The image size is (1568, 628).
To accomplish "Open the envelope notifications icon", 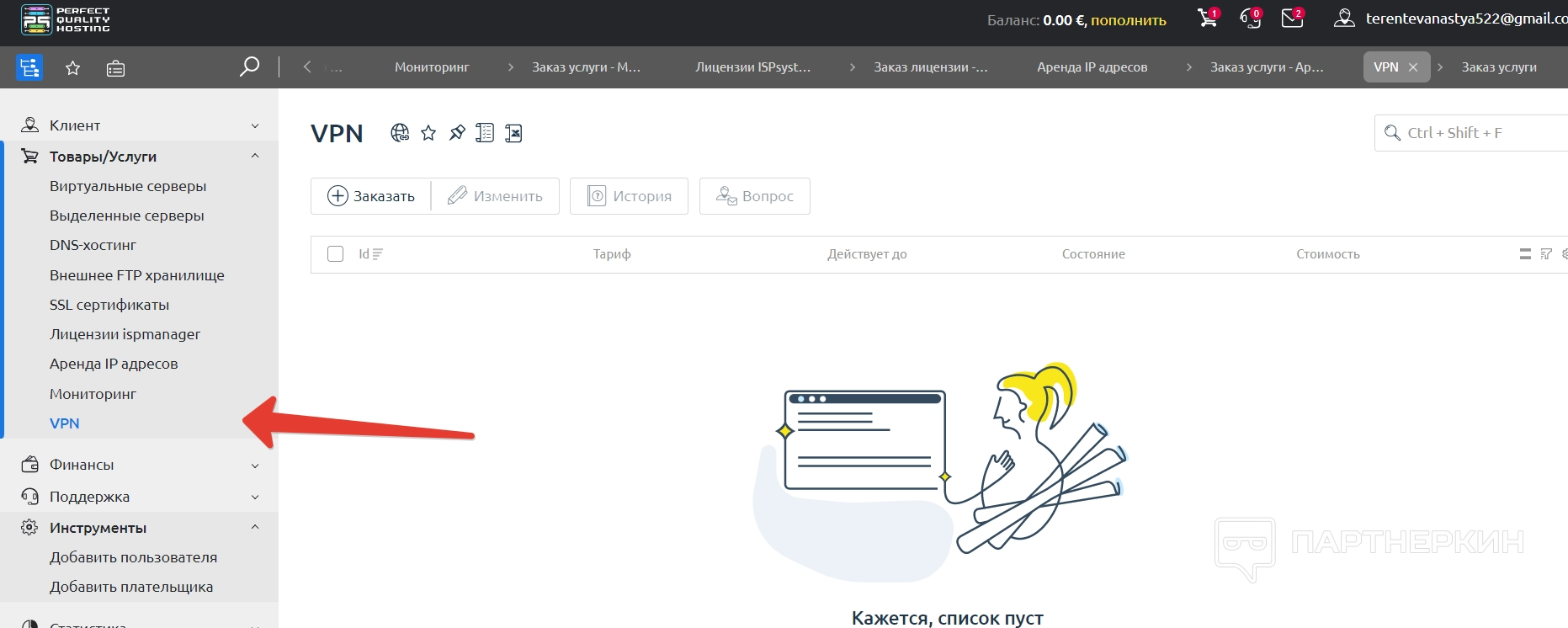I will [x=1292, y=18].
